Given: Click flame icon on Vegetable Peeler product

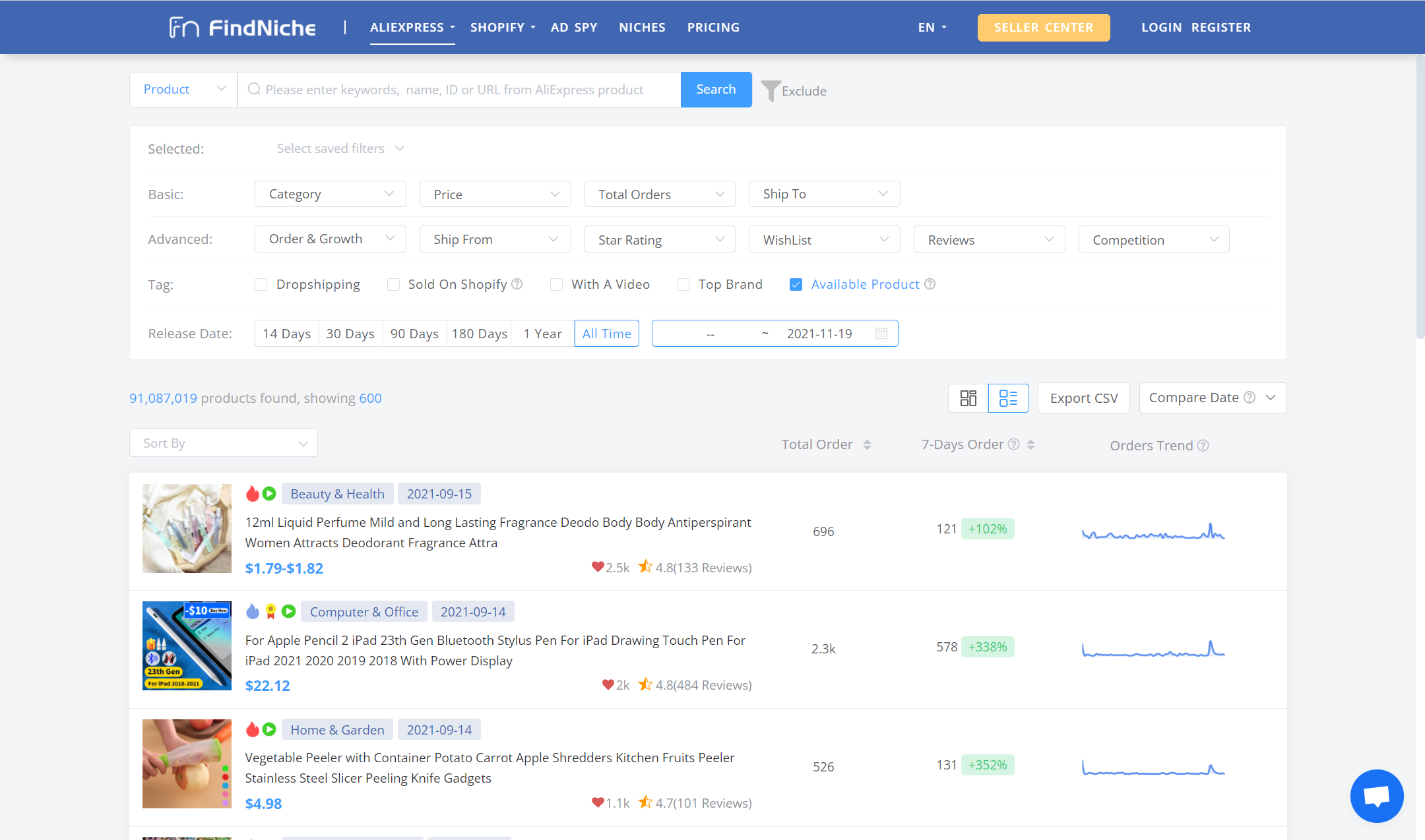Looking at the screenshot, I should 253,730.
